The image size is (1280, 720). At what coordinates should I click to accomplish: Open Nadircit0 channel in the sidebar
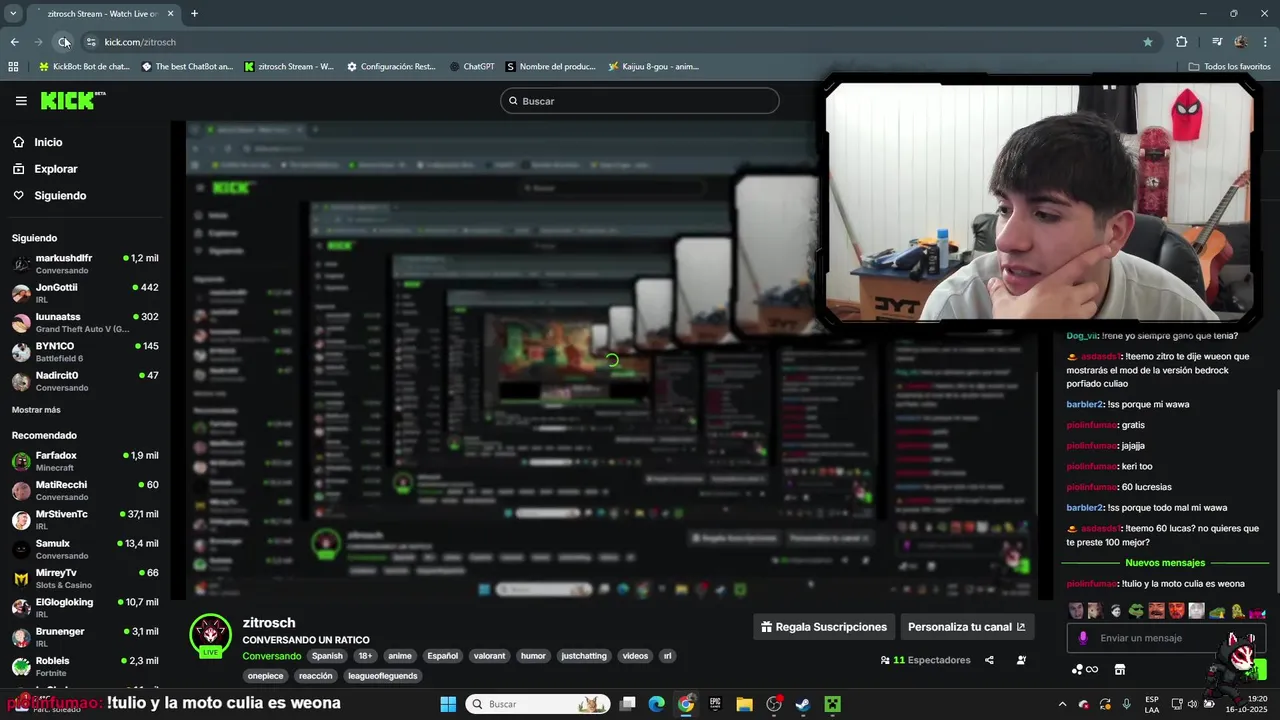click(85, 381)
